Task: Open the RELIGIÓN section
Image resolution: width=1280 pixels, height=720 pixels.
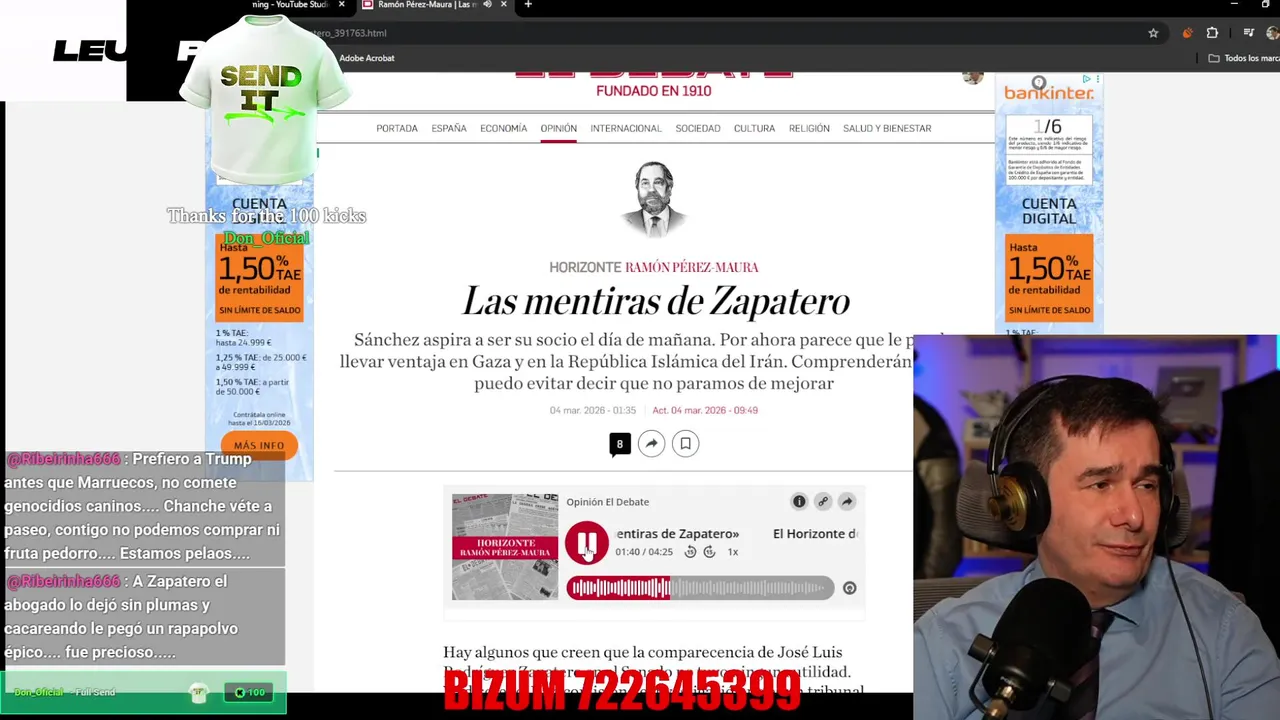Action: coord(809,128)
